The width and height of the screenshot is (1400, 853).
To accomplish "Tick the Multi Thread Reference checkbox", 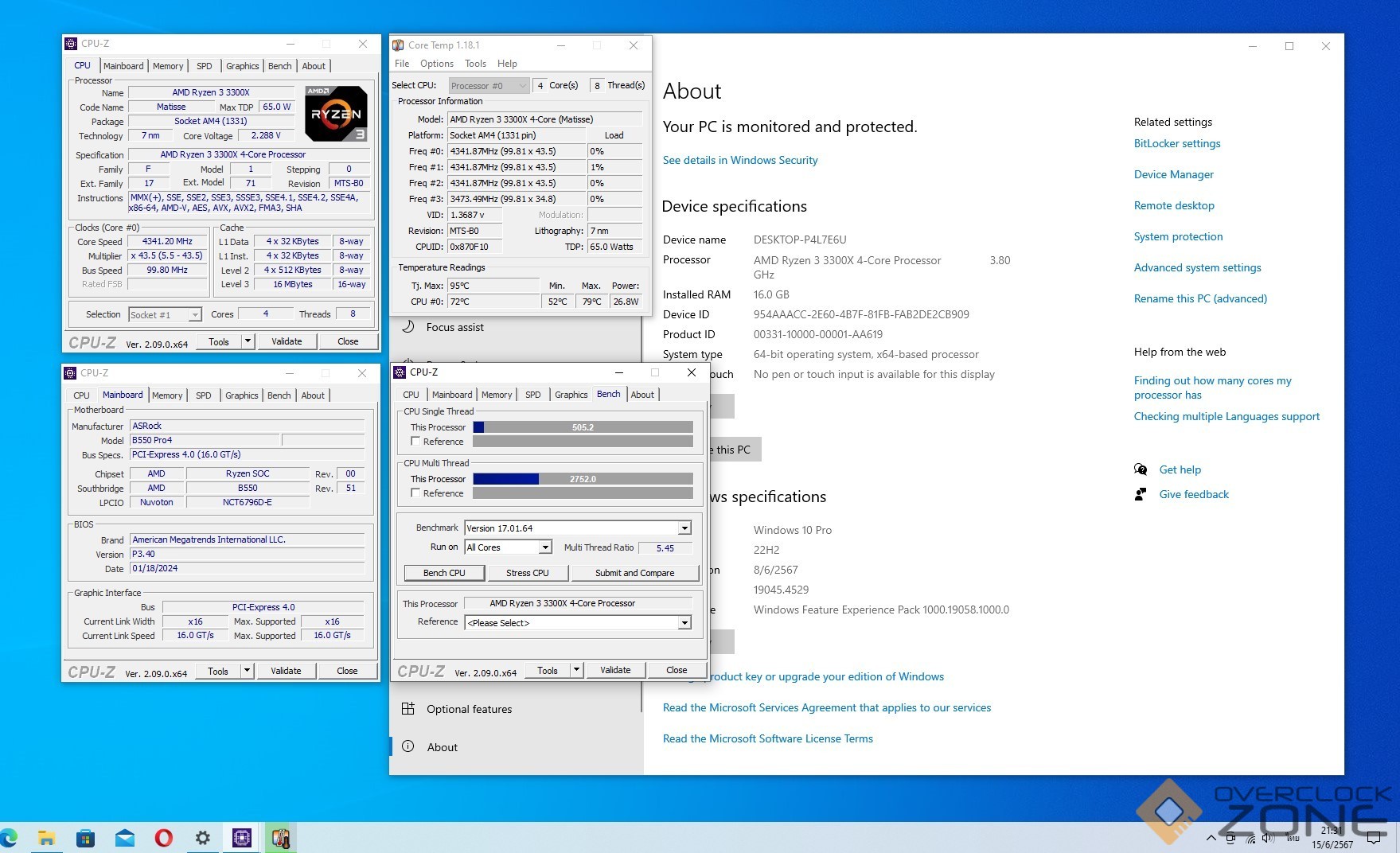I will tap(415, 493).
